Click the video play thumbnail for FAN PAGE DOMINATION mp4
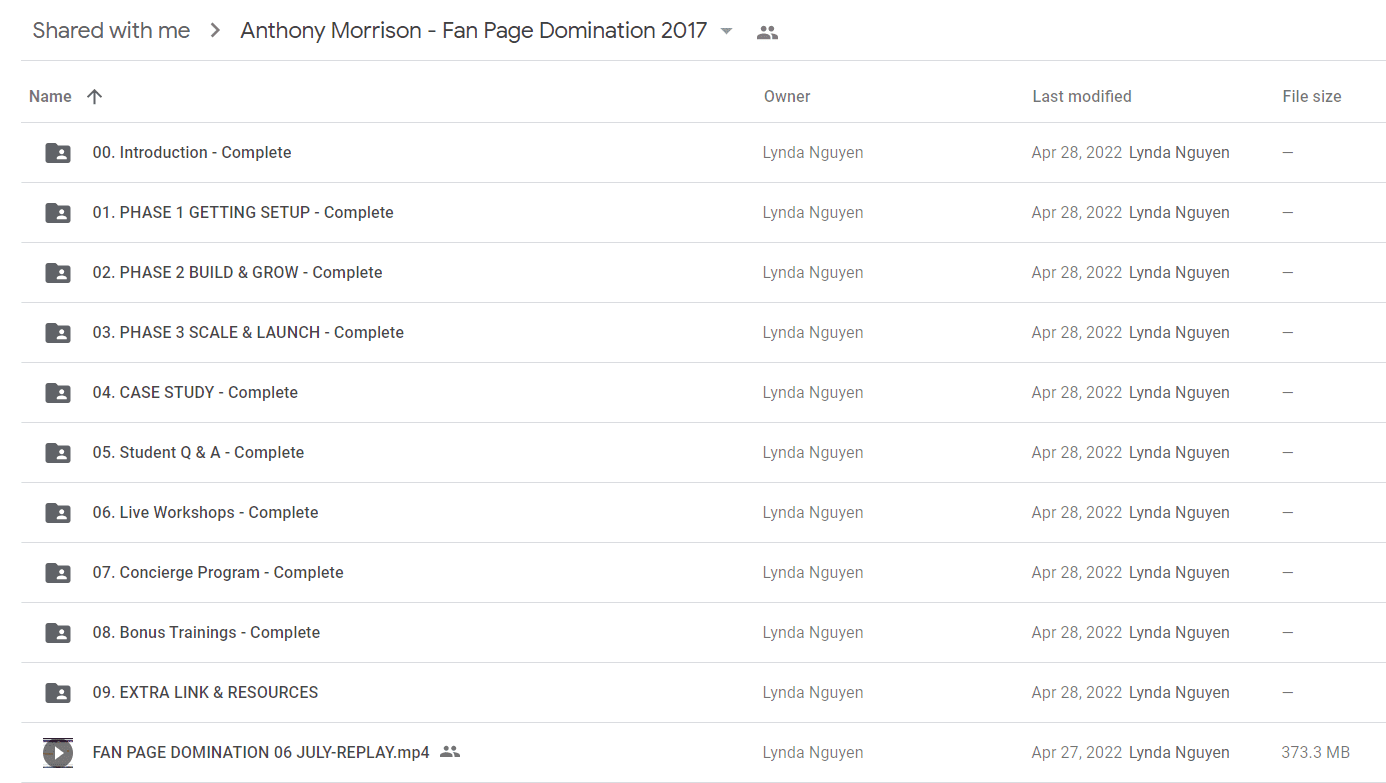 pyautogui.click(x=58, y=752)
